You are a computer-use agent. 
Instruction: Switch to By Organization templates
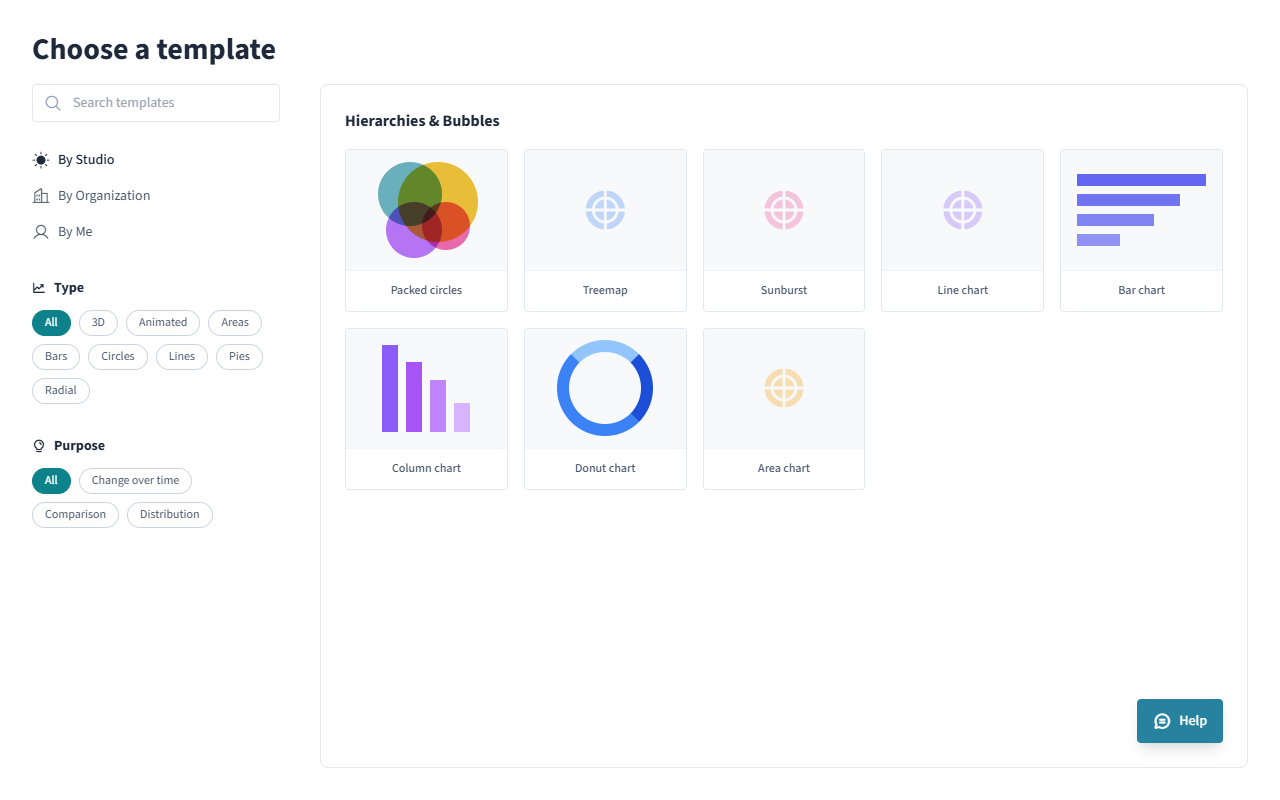coord(104,196)
